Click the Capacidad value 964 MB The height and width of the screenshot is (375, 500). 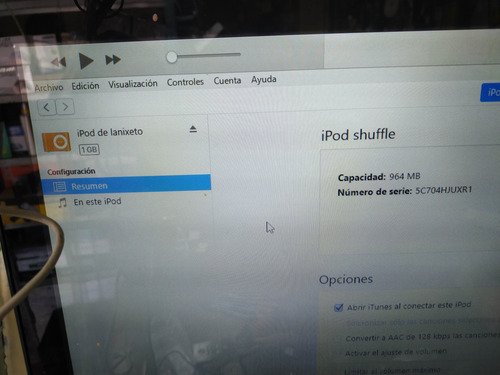pyautogui.click(x=405, y=176)
